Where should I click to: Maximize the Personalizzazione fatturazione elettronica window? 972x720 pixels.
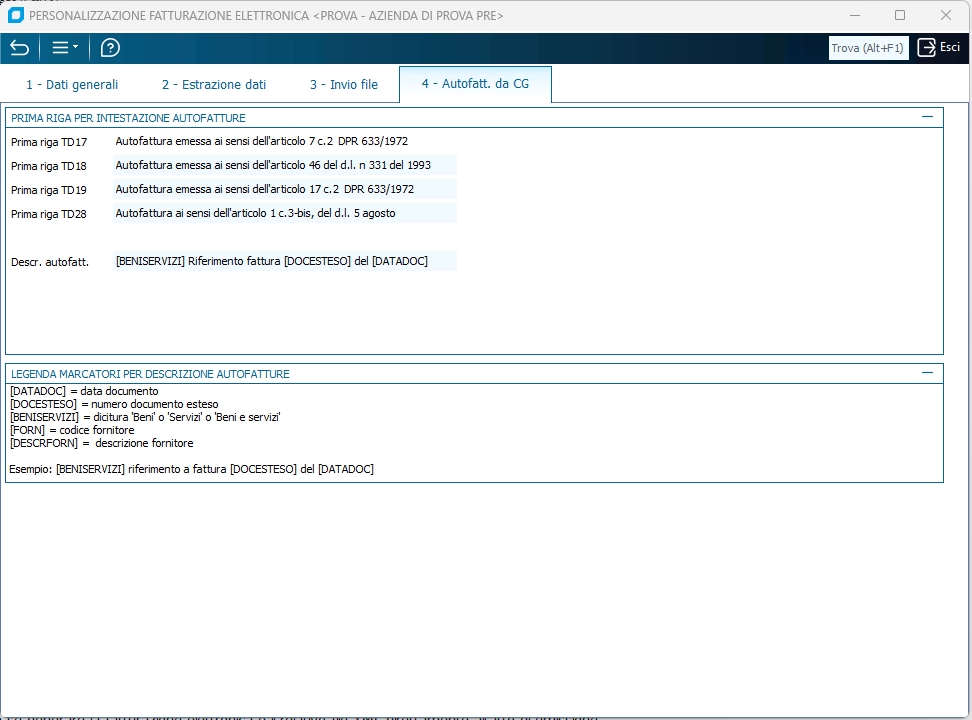pyautogui.click(x=900, y=16)
